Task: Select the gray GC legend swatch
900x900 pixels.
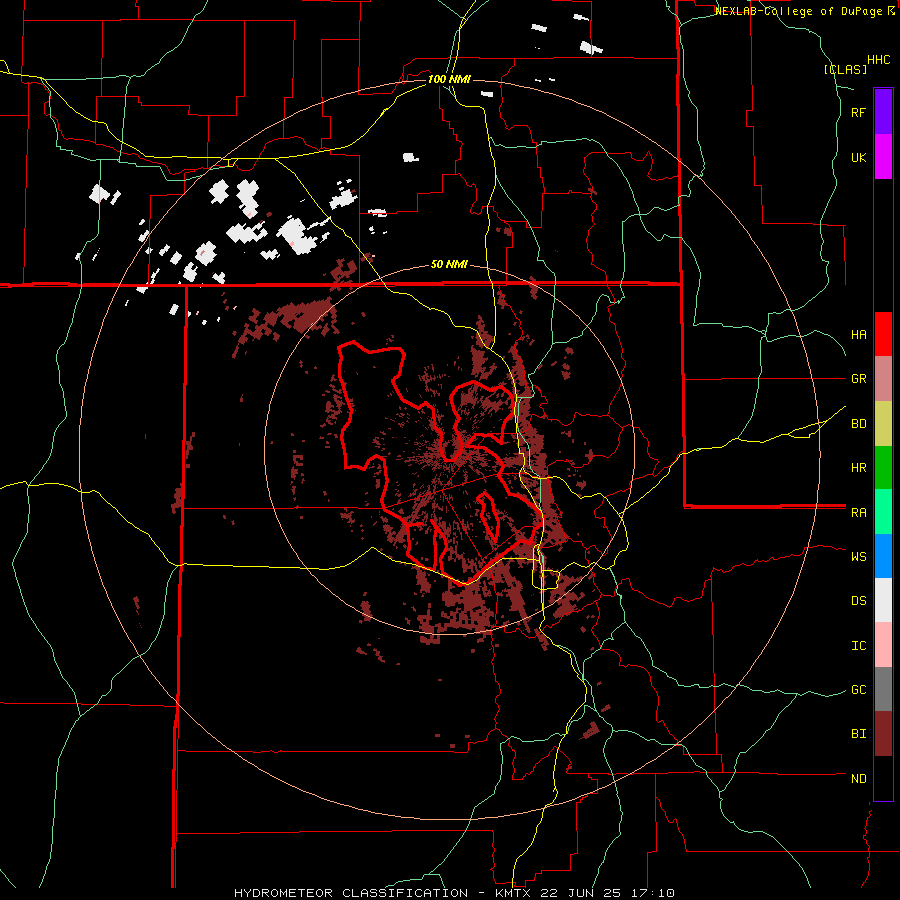Action: coord(883,689)
